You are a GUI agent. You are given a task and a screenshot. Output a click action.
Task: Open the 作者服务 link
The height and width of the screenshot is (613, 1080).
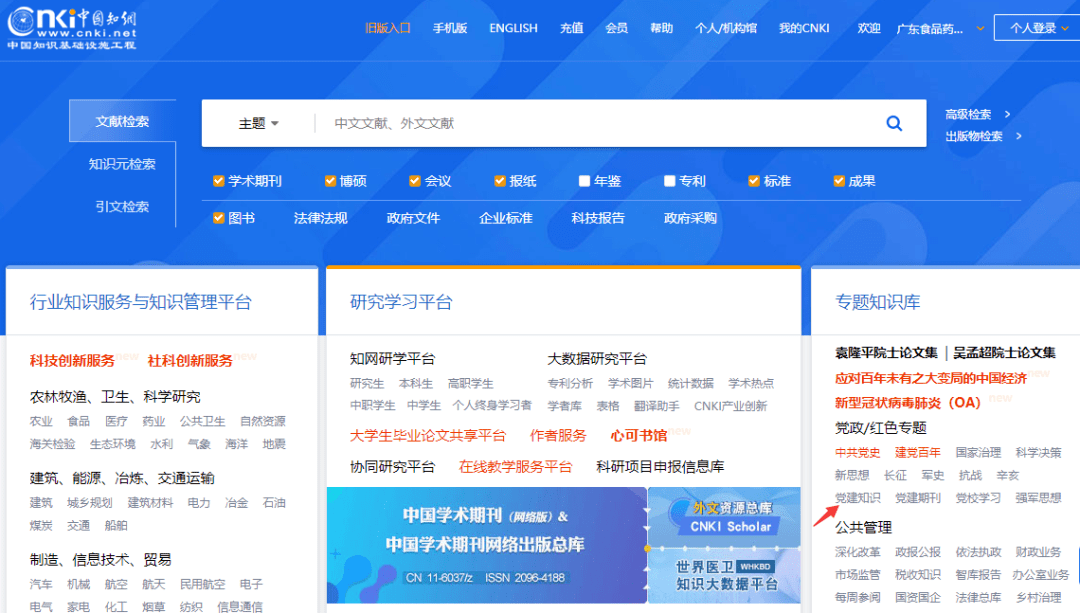pyautogui.click(x=558, y=435)
